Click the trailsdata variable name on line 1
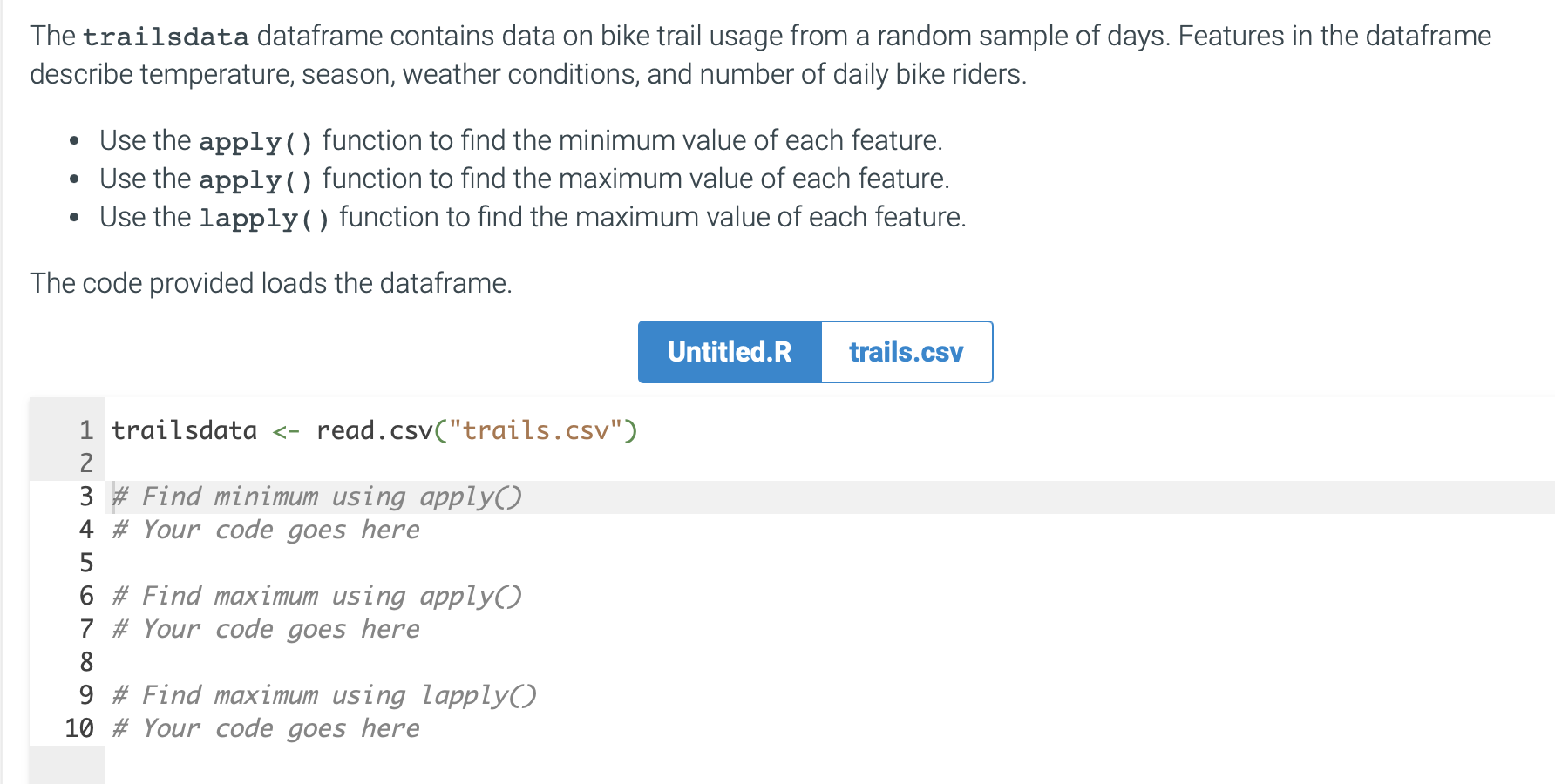1555x784 pixels. pos(183,429)
